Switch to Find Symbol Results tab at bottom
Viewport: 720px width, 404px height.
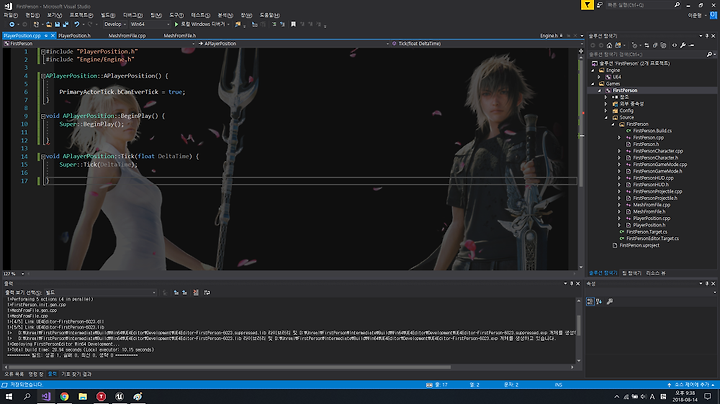pyautogui.click(x=76, y=374)
